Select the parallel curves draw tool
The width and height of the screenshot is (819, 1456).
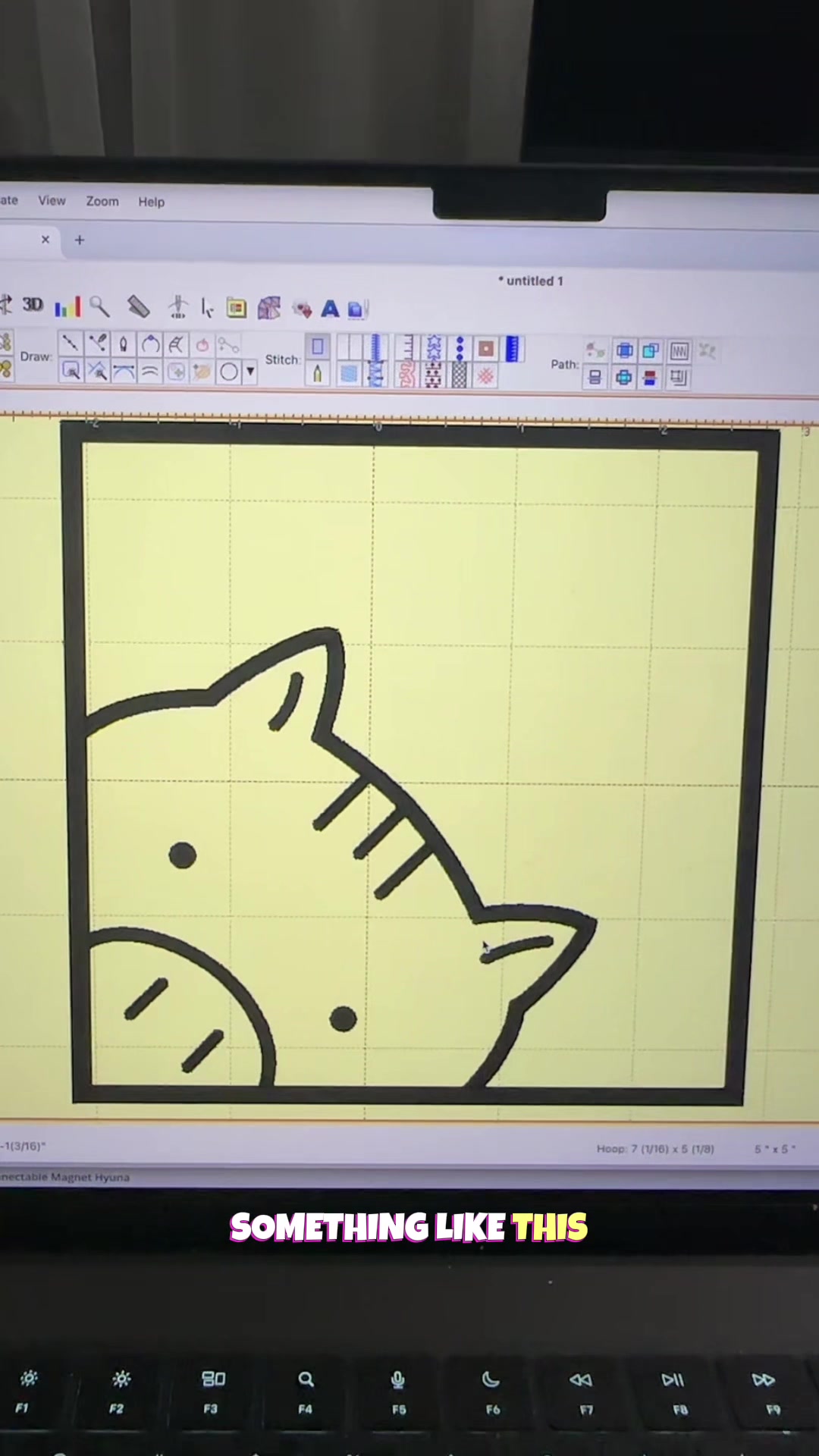tap(150, 372)
